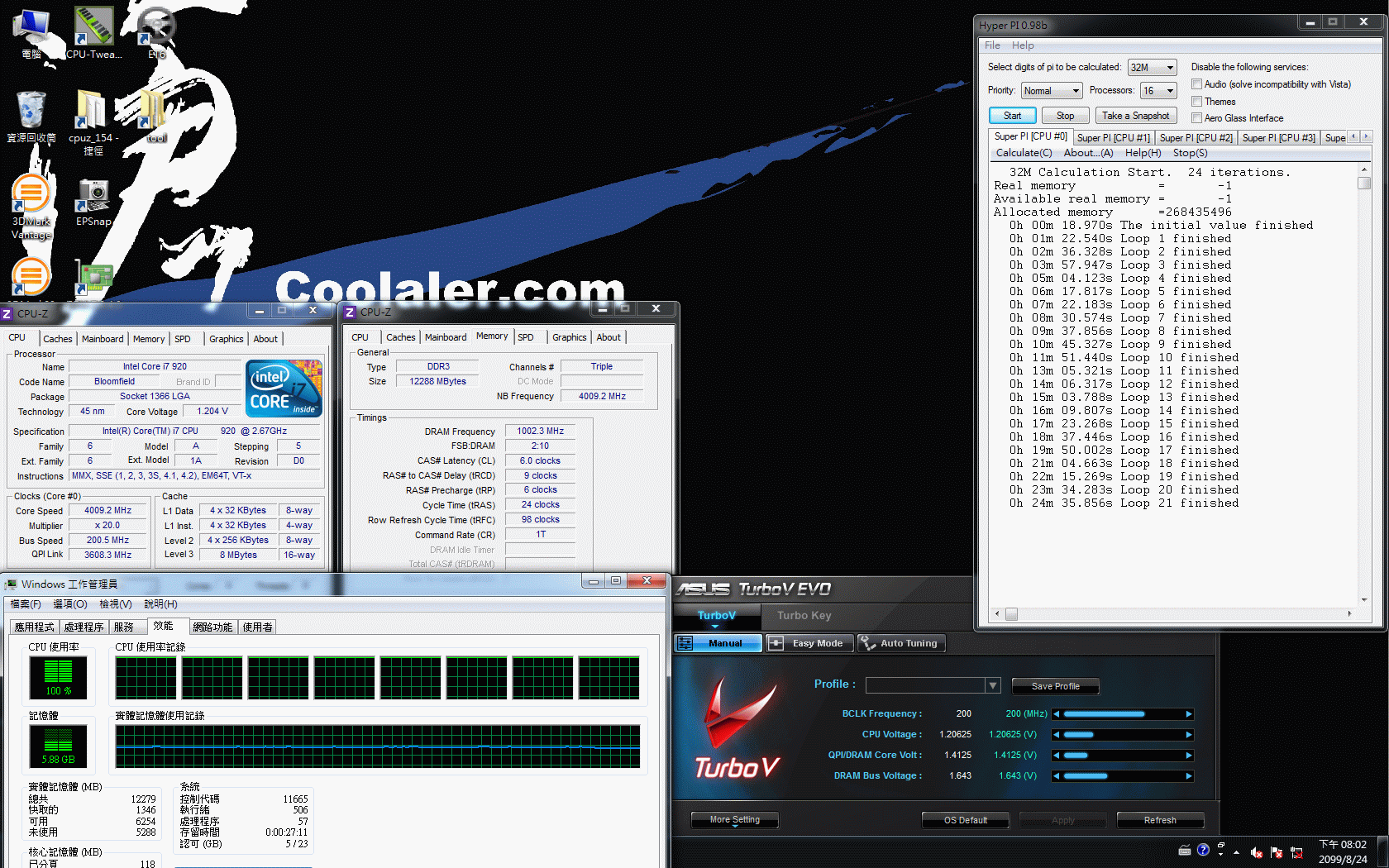1389x868 pixels.
Task: Click the disconnected network tray icon
Action: (1296, 852)
